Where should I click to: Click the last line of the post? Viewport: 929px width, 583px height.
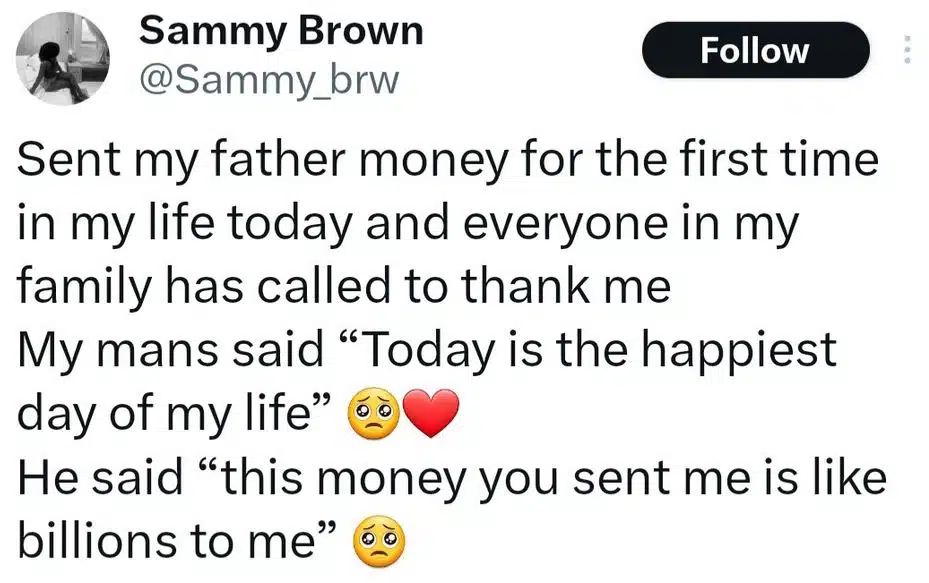pyautogui.click(x=200, y=541)
